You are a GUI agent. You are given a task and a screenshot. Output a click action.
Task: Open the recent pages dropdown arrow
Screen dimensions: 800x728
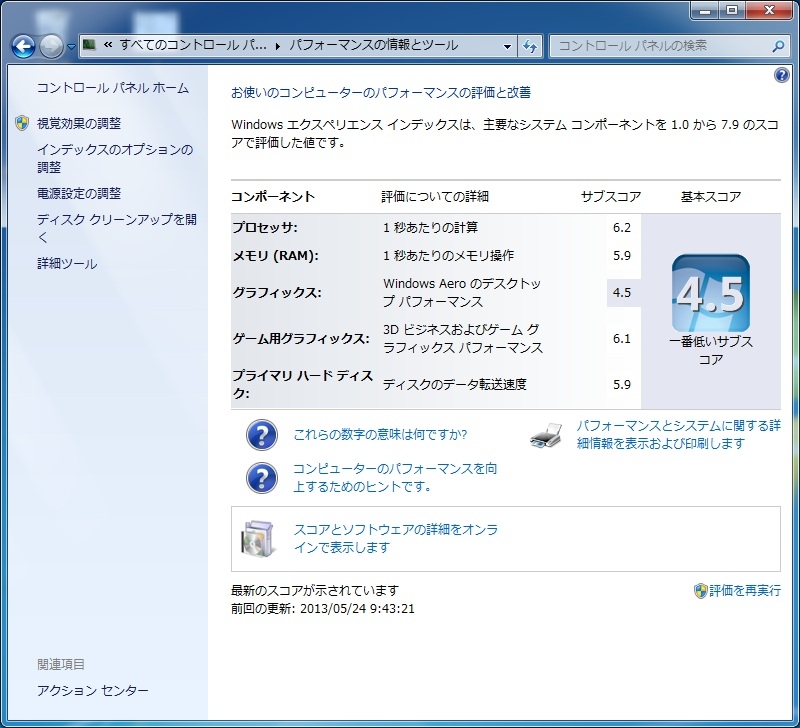[71, 47]
